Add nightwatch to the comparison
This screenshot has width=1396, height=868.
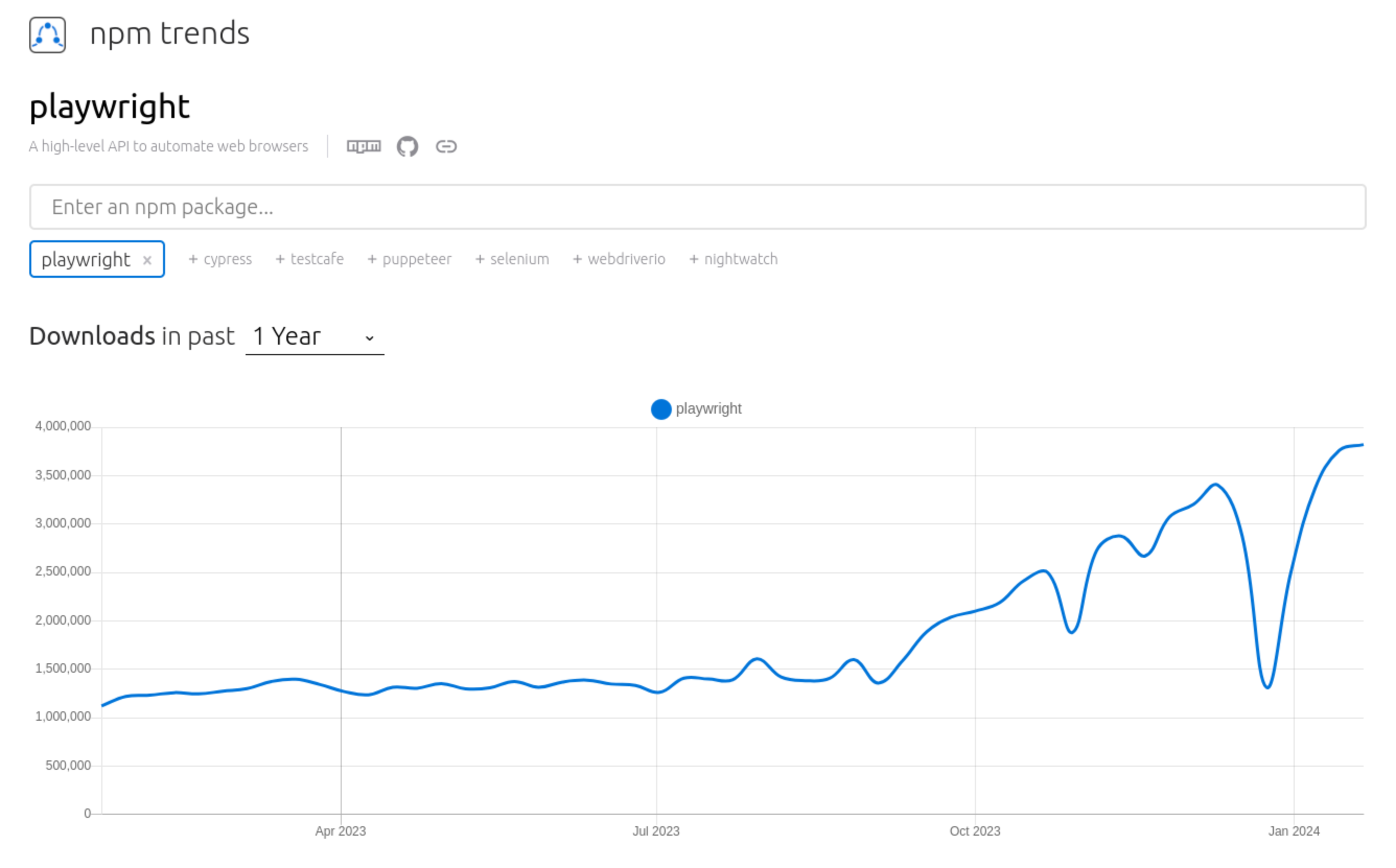pyautogui.click(x=734, y=260)
